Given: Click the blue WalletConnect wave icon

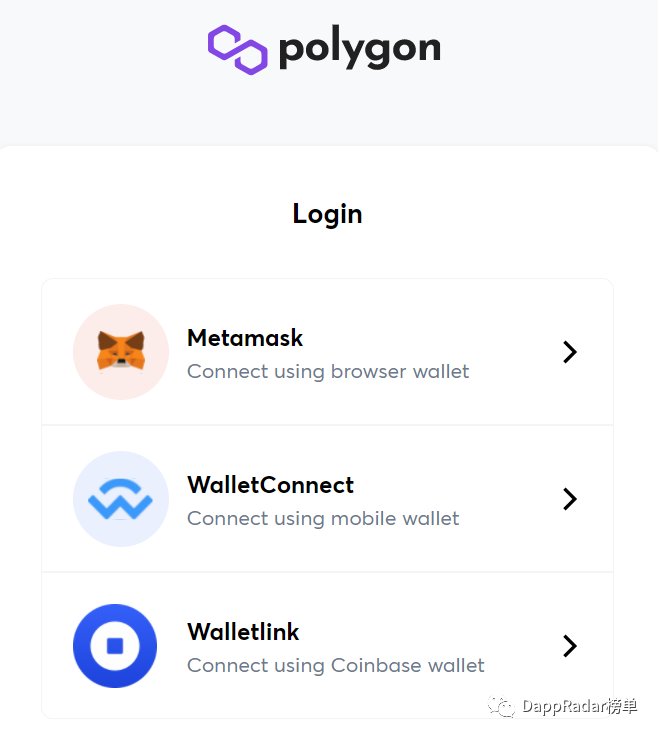Looking at the screenshot, I should point(121,499).
